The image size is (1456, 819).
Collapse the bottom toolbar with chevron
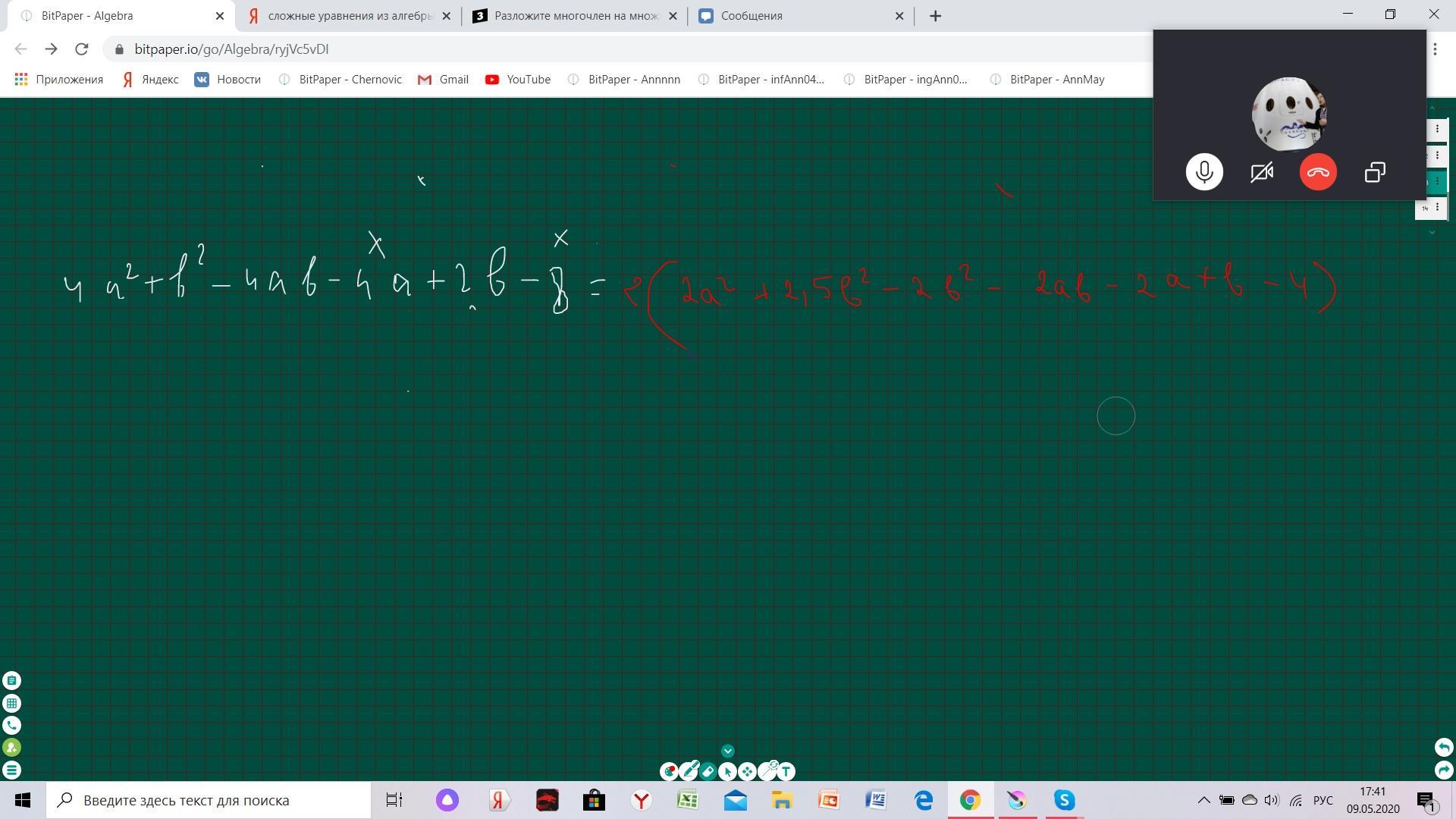pyautogui.click(x=727, y=751)
